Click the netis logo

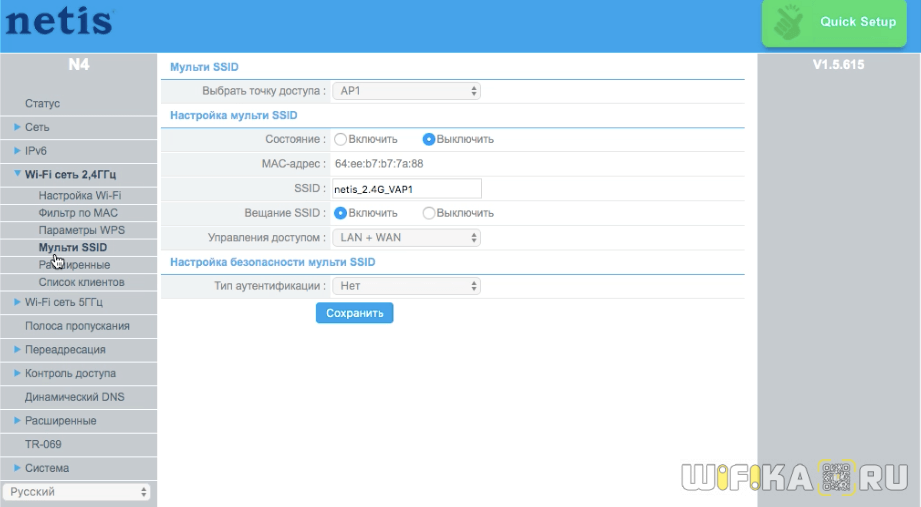(x=59, y=21)
